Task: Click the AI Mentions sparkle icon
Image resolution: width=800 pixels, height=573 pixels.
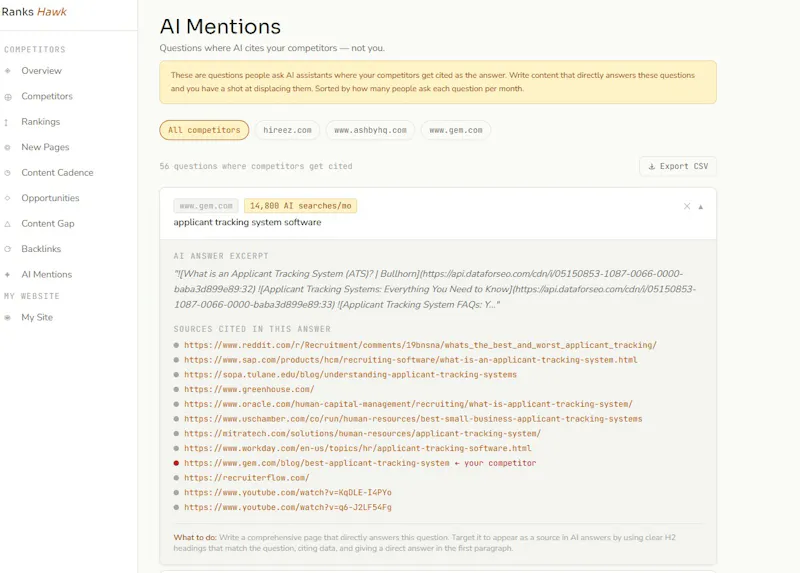Action: [8, 275]
